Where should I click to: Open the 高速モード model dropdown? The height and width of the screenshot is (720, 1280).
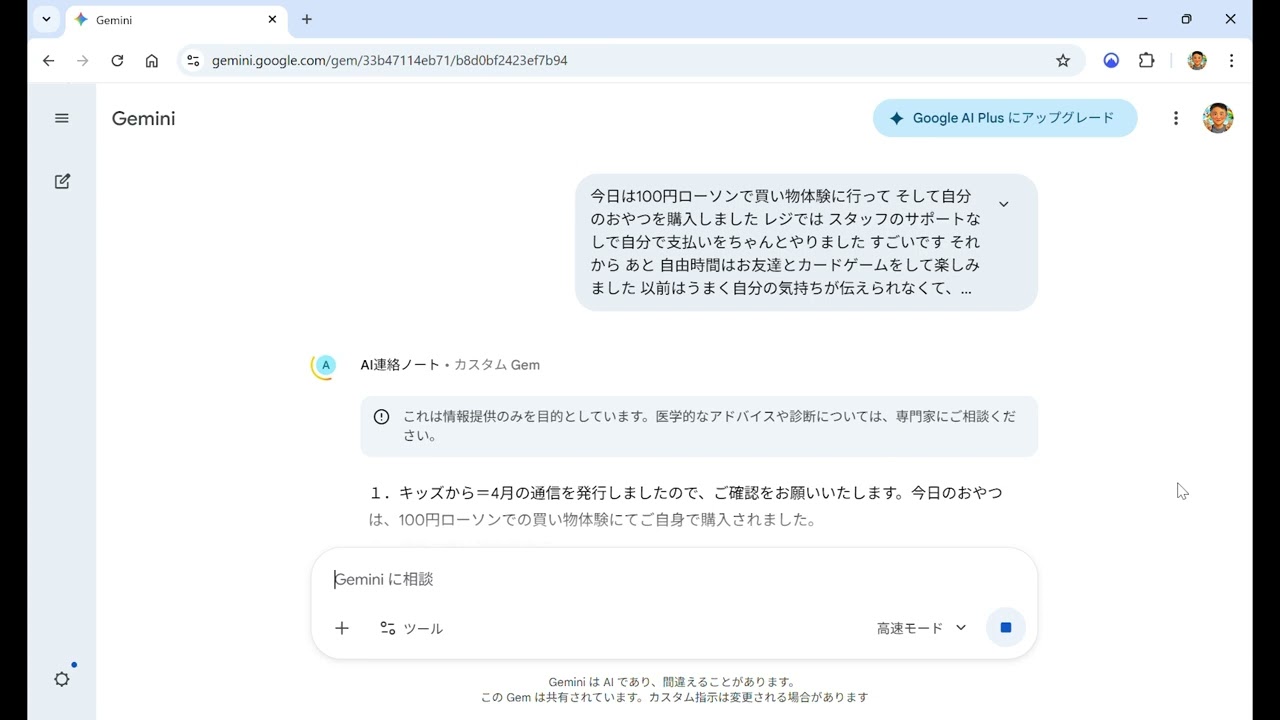point(921,628)
